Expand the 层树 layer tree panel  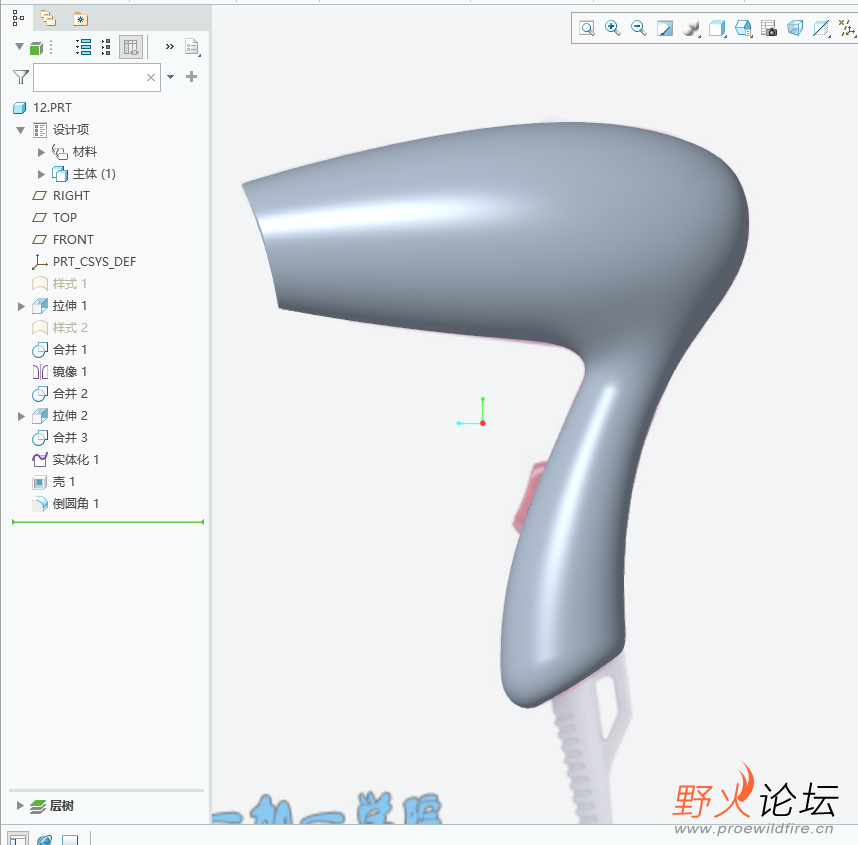(x=20, y=806)
